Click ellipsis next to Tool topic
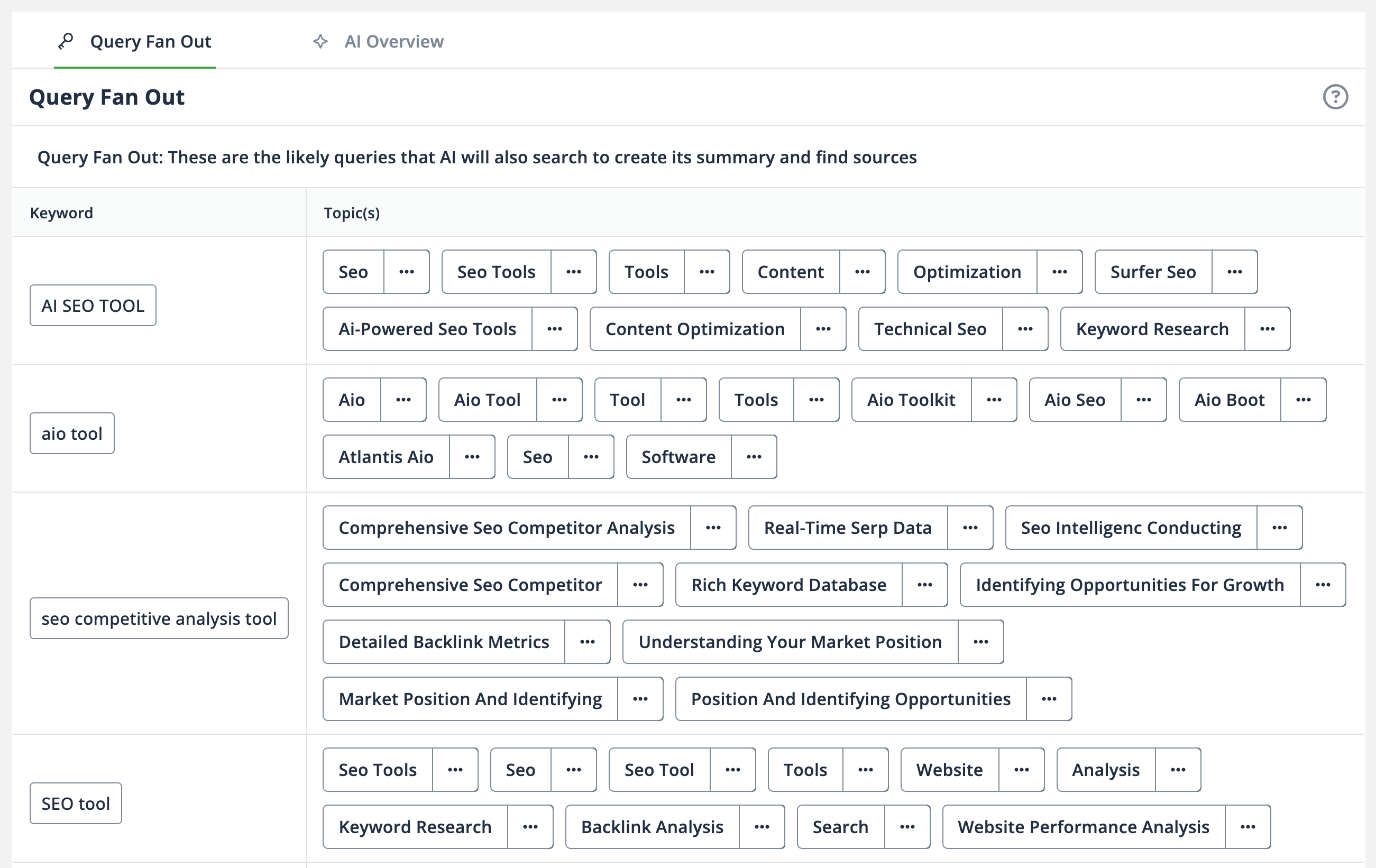 (684, 400)
